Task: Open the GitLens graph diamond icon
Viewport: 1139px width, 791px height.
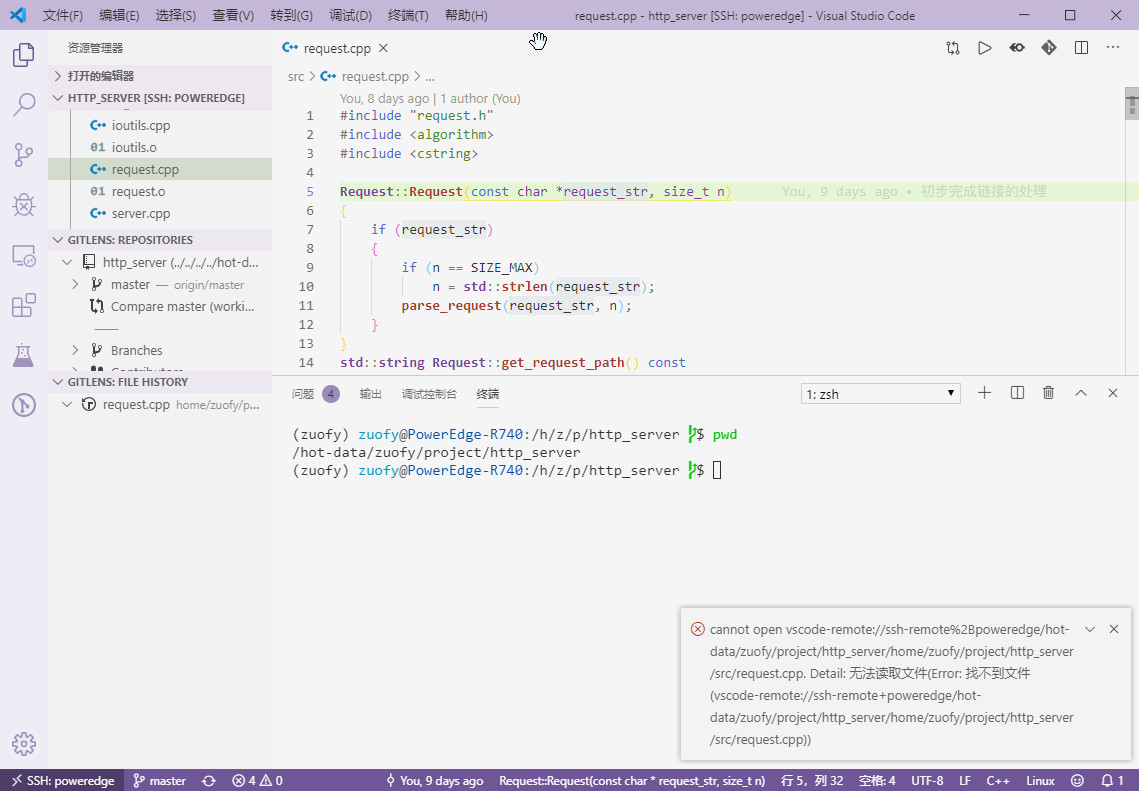Action: (x=1048, y=47)
